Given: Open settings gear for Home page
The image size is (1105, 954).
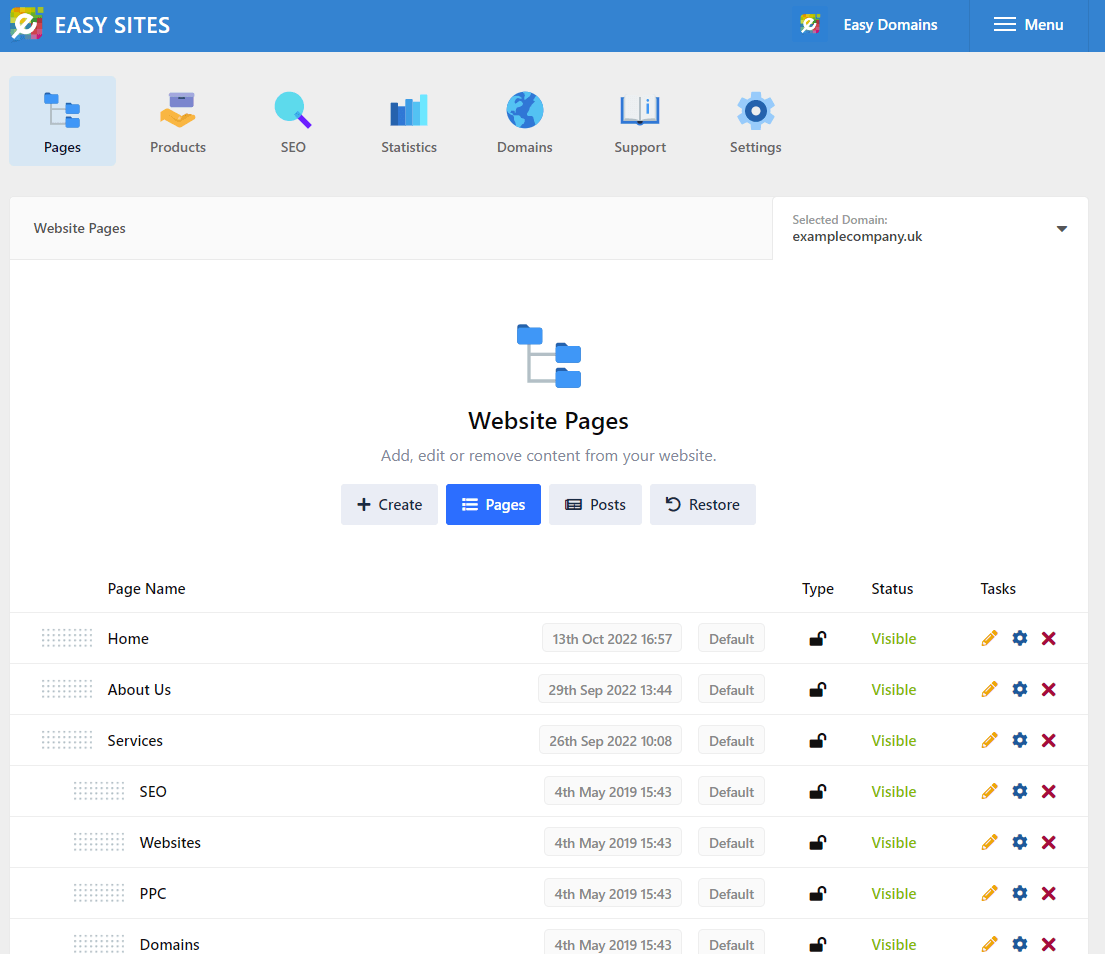Looking at the screenshot, I should (1020, 638).
